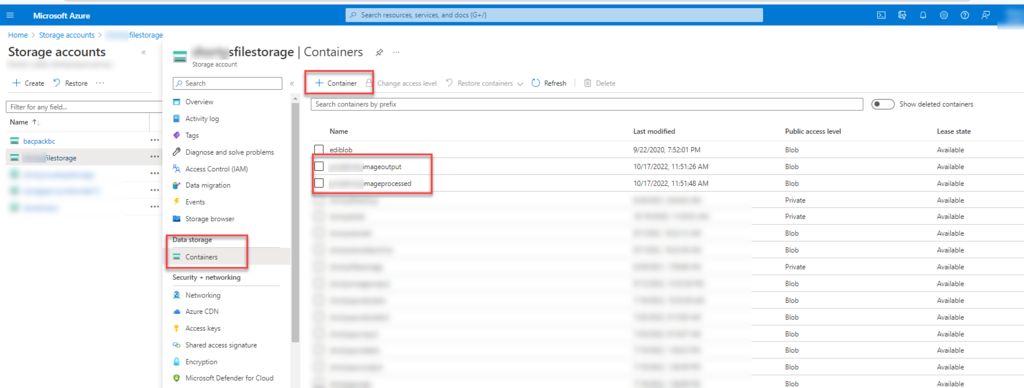Screen dimensions: 1024x388
Task: Select the imageoutput container checkbox
Action: (319, 167)
